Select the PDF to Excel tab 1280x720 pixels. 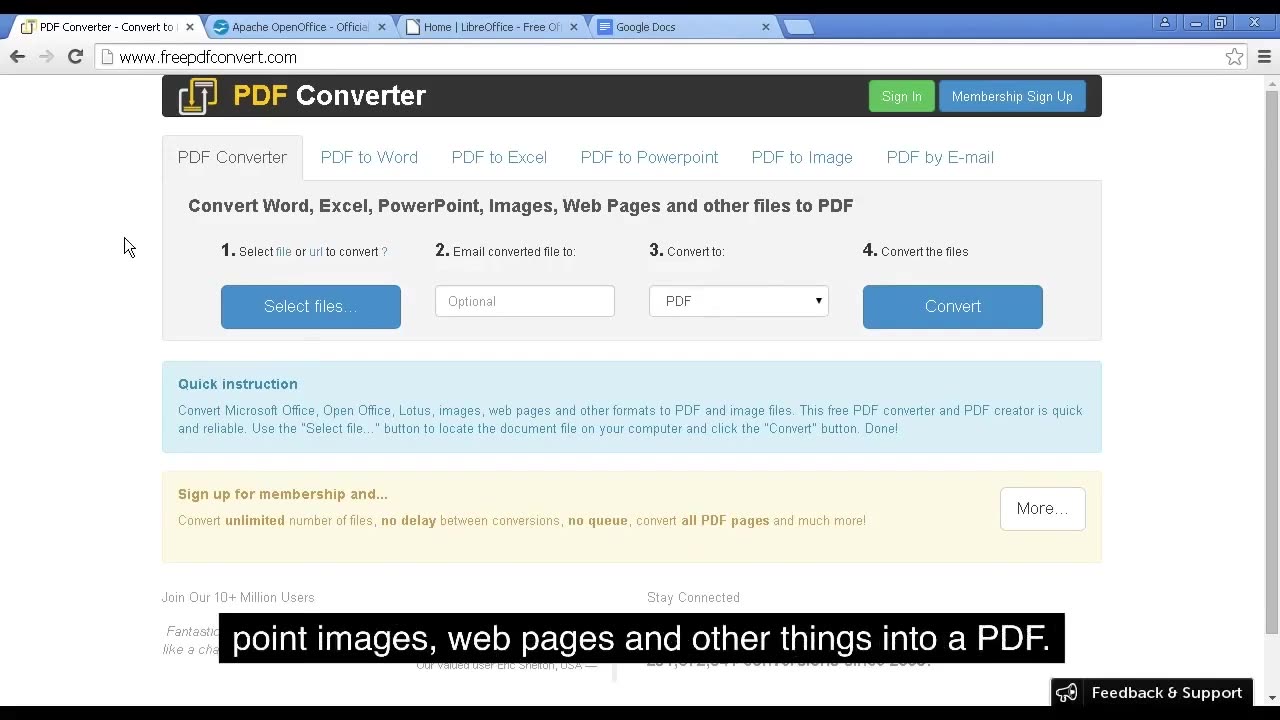[499, 157]
